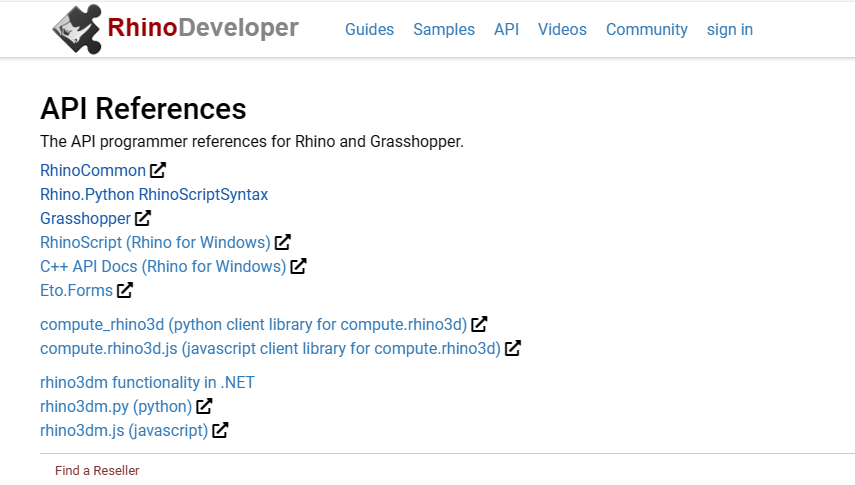Screen dimensions: 855x485
Task: Click external-link icon after compute.rhino3d.js javascript library
Action: (513, 348)
